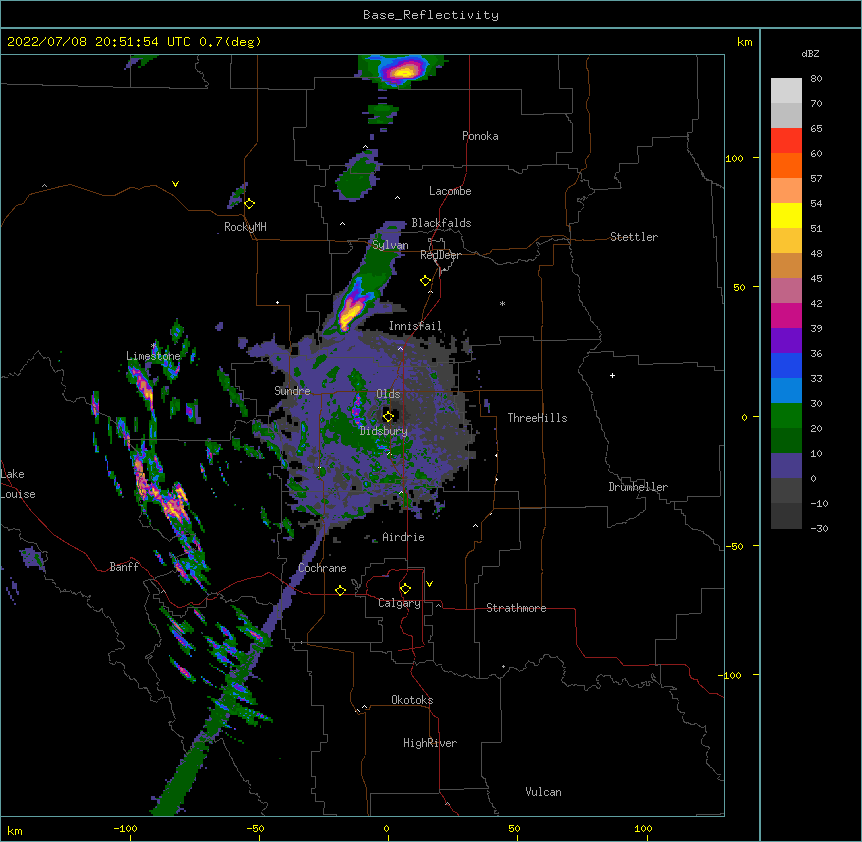862x842 pixels.
Task: Select the blue 33-36 dBZ legend swatch
Action: (786, 365)
